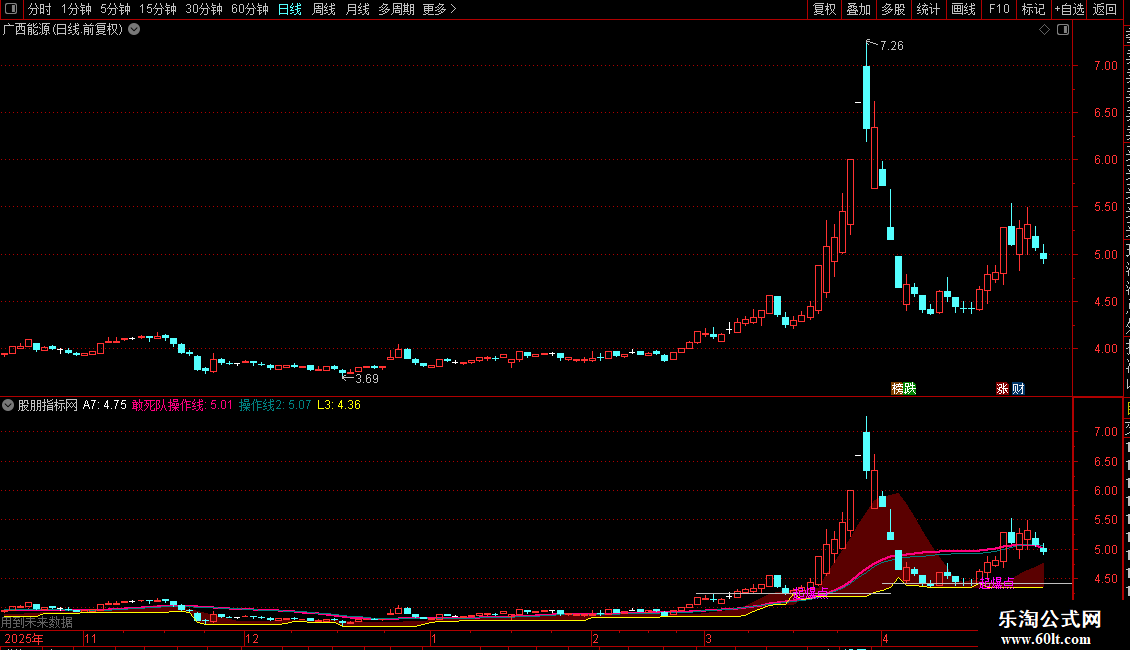This screenshot has width=1130, height=650.
Task: Click the 叠加 overlay button
Action: (x=858, y=9)
